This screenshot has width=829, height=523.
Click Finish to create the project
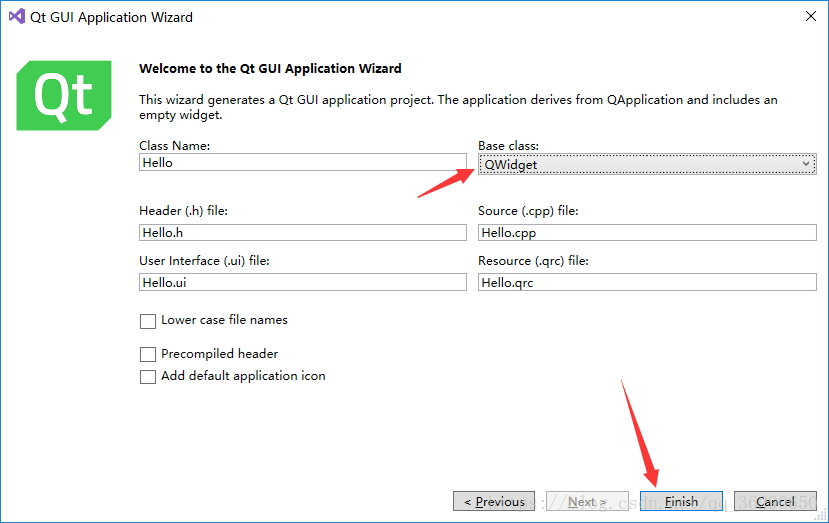pyautogui.click(x=681, y=501)
